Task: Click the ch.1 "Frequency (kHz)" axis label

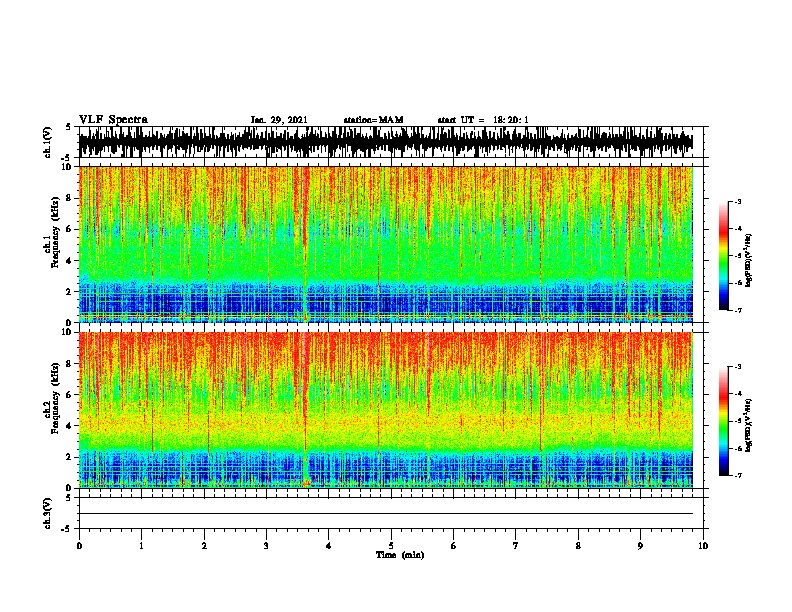Action: (x=56, y=233)
